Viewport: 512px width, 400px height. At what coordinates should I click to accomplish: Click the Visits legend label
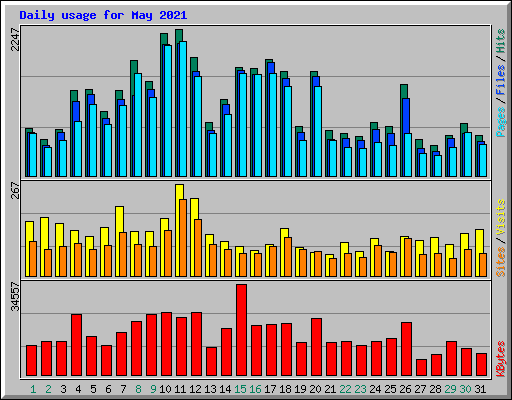coord(500,217)
